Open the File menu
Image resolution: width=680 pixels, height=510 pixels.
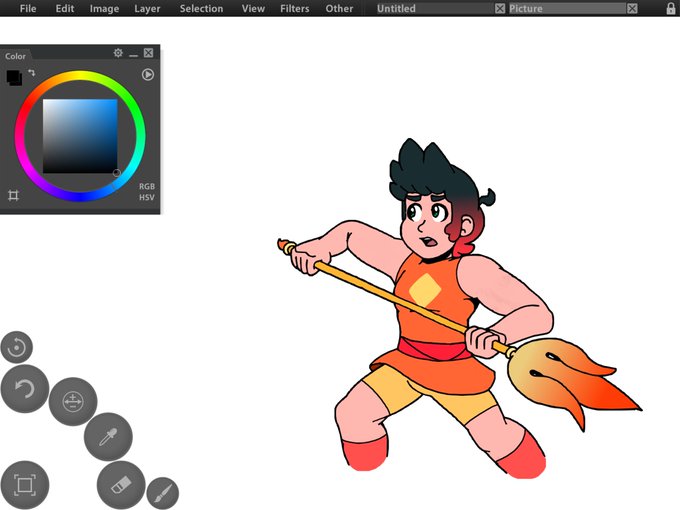28,8
